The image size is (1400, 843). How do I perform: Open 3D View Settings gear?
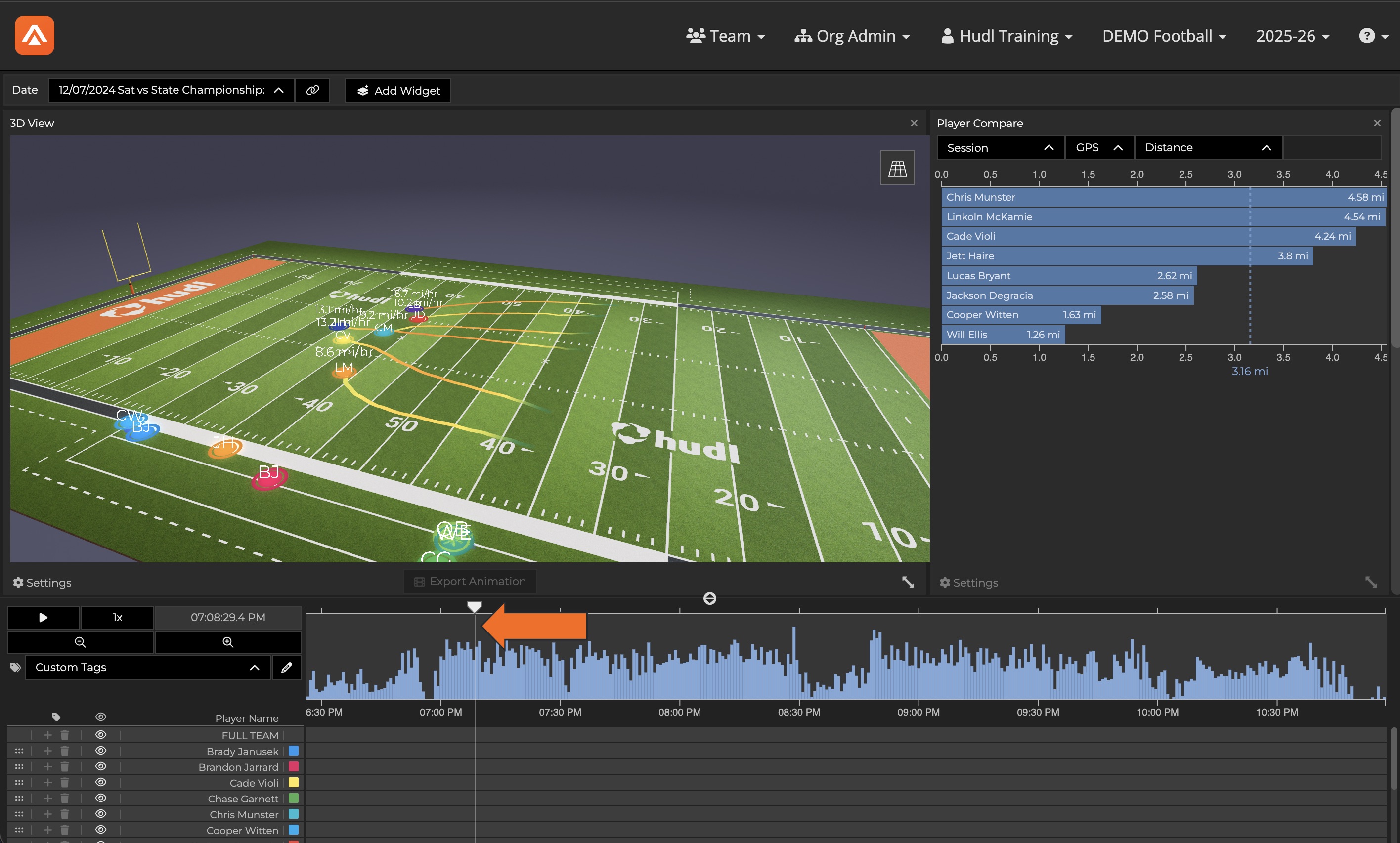[x=42, y=582]
